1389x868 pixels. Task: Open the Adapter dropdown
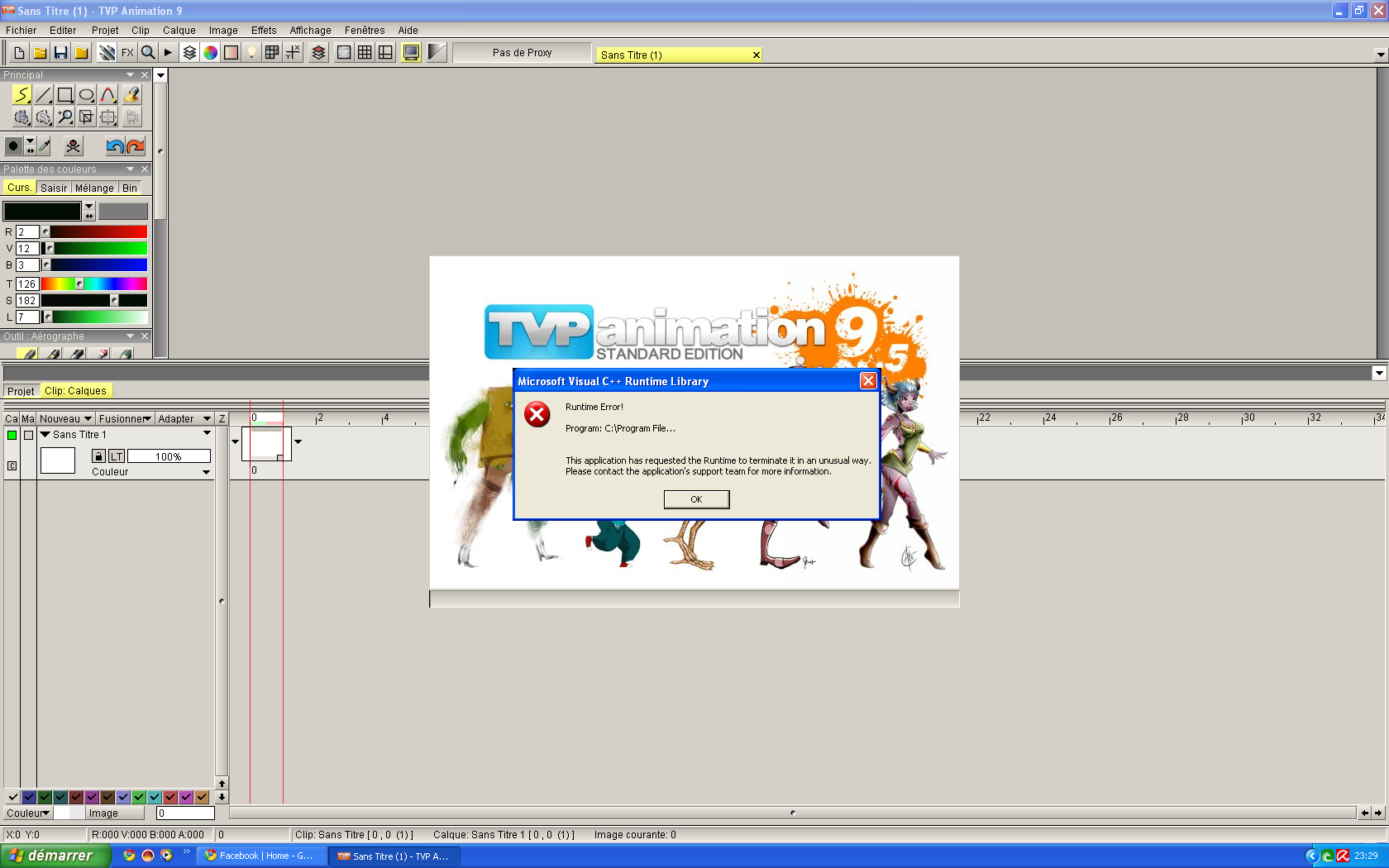(184, 419)
